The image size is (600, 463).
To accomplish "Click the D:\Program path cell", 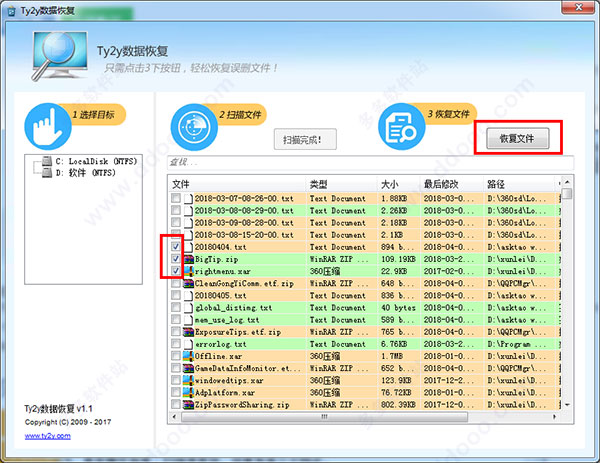I will tap(517, 344).
